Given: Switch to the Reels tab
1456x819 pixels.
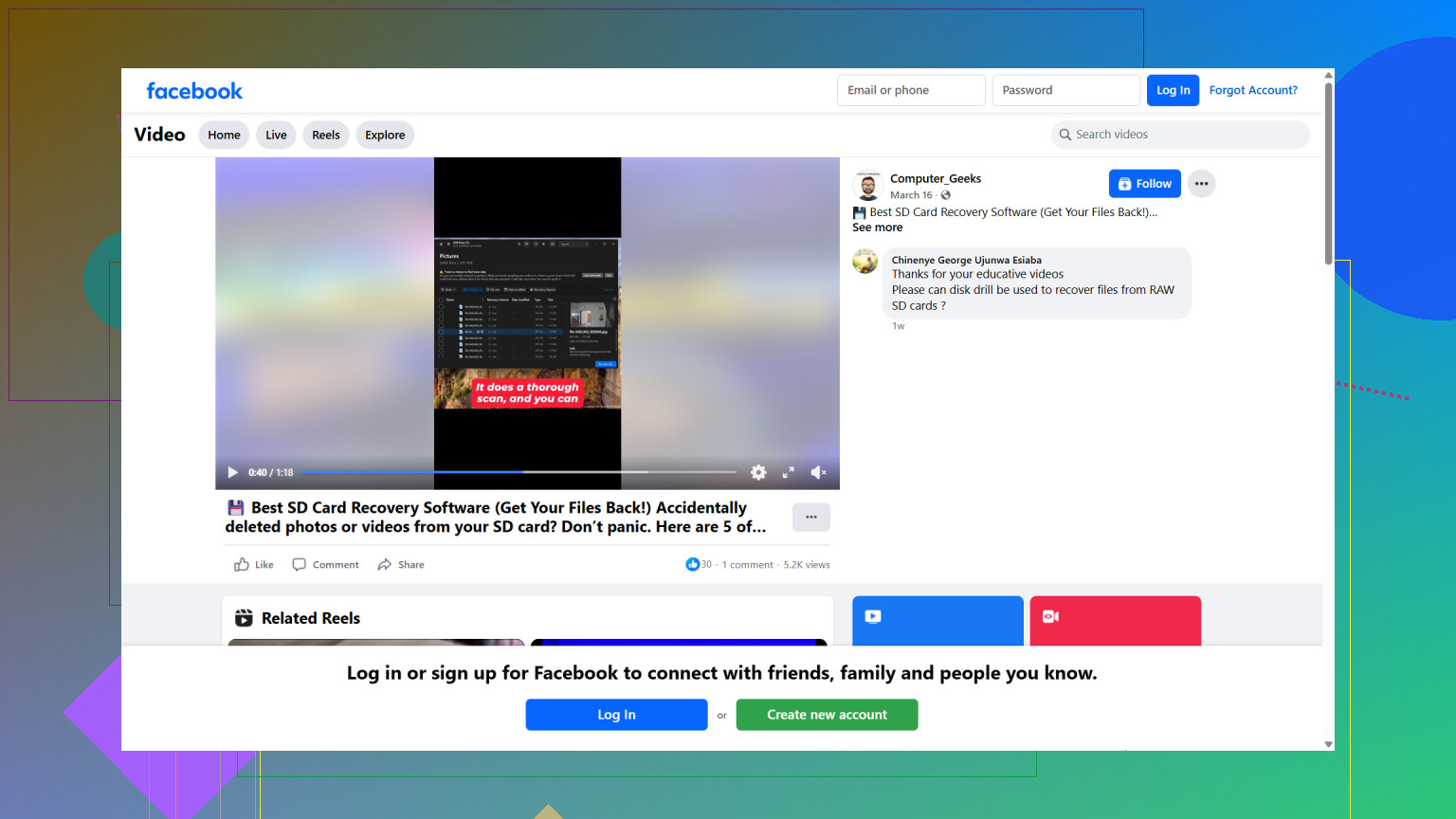Looking at the screenshot, I should 326,135.
